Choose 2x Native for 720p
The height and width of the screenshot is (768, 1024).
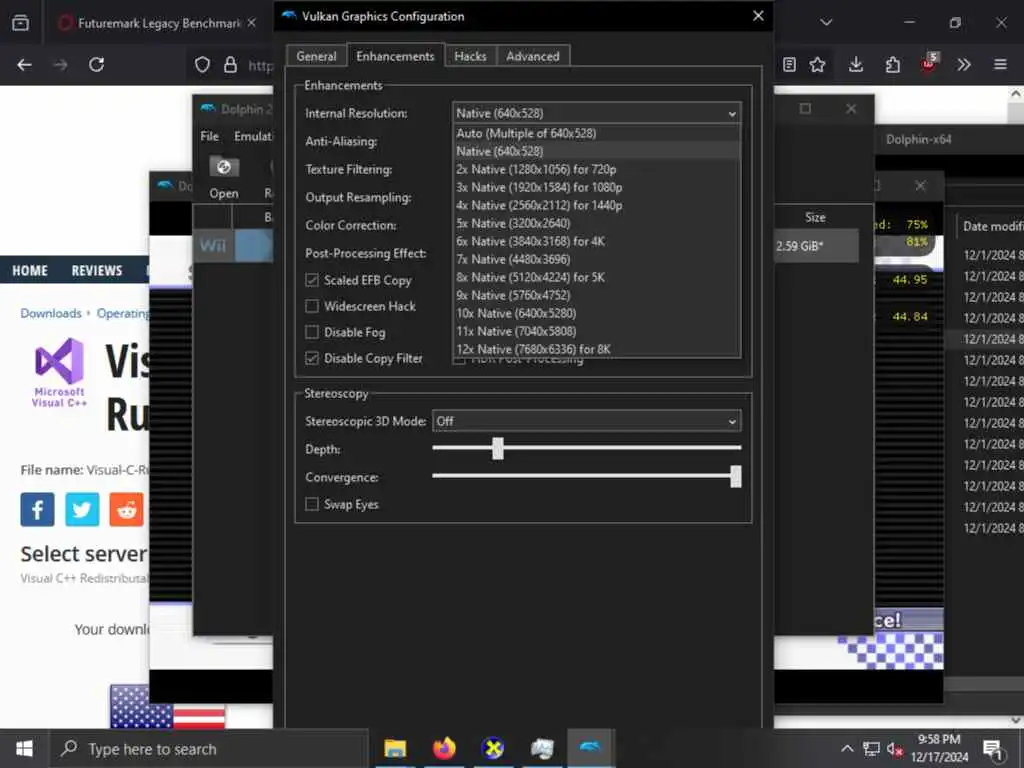pos(596,169)
